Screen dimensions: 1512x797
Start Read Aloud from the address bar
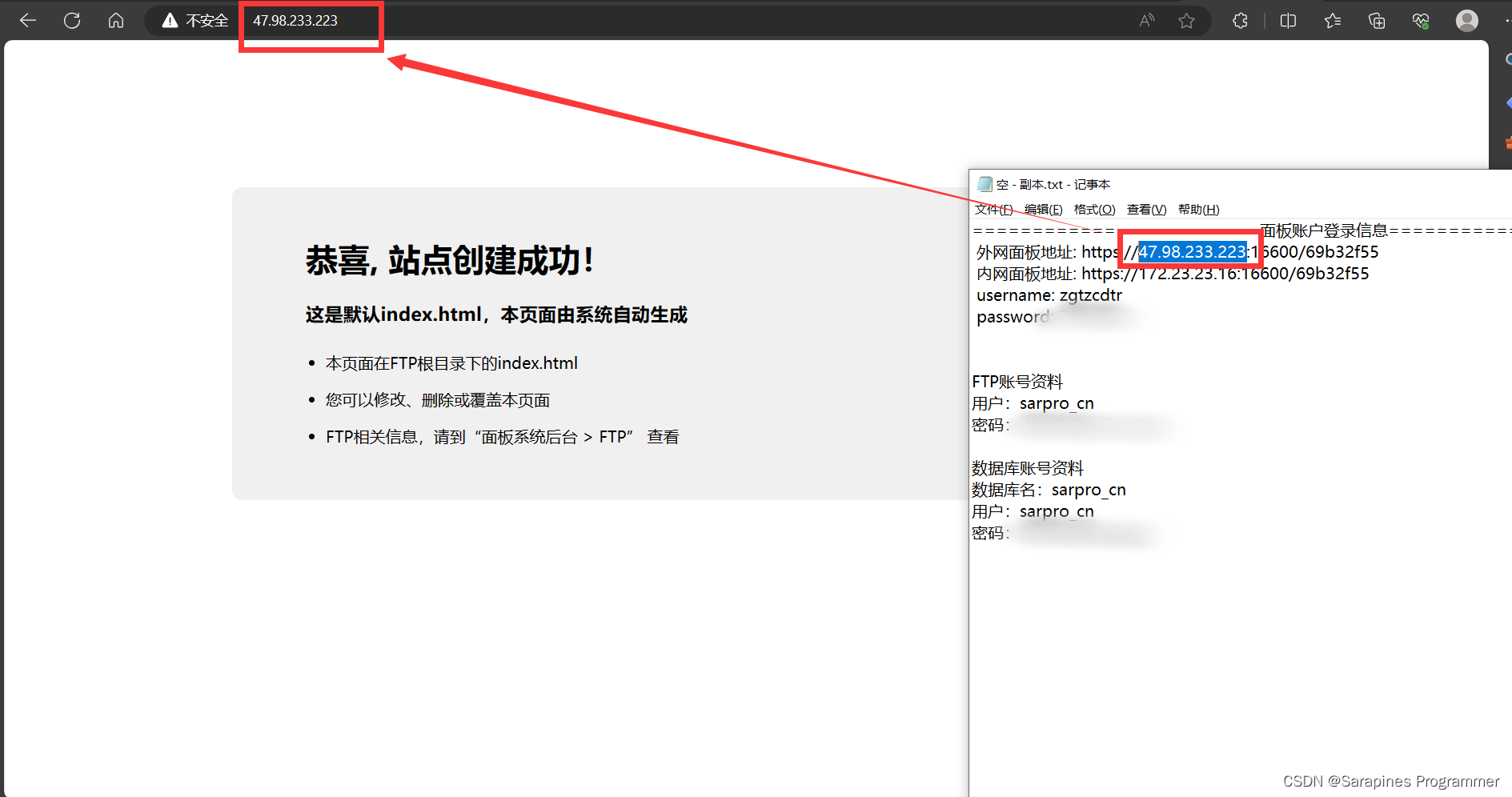(1147, 21)
